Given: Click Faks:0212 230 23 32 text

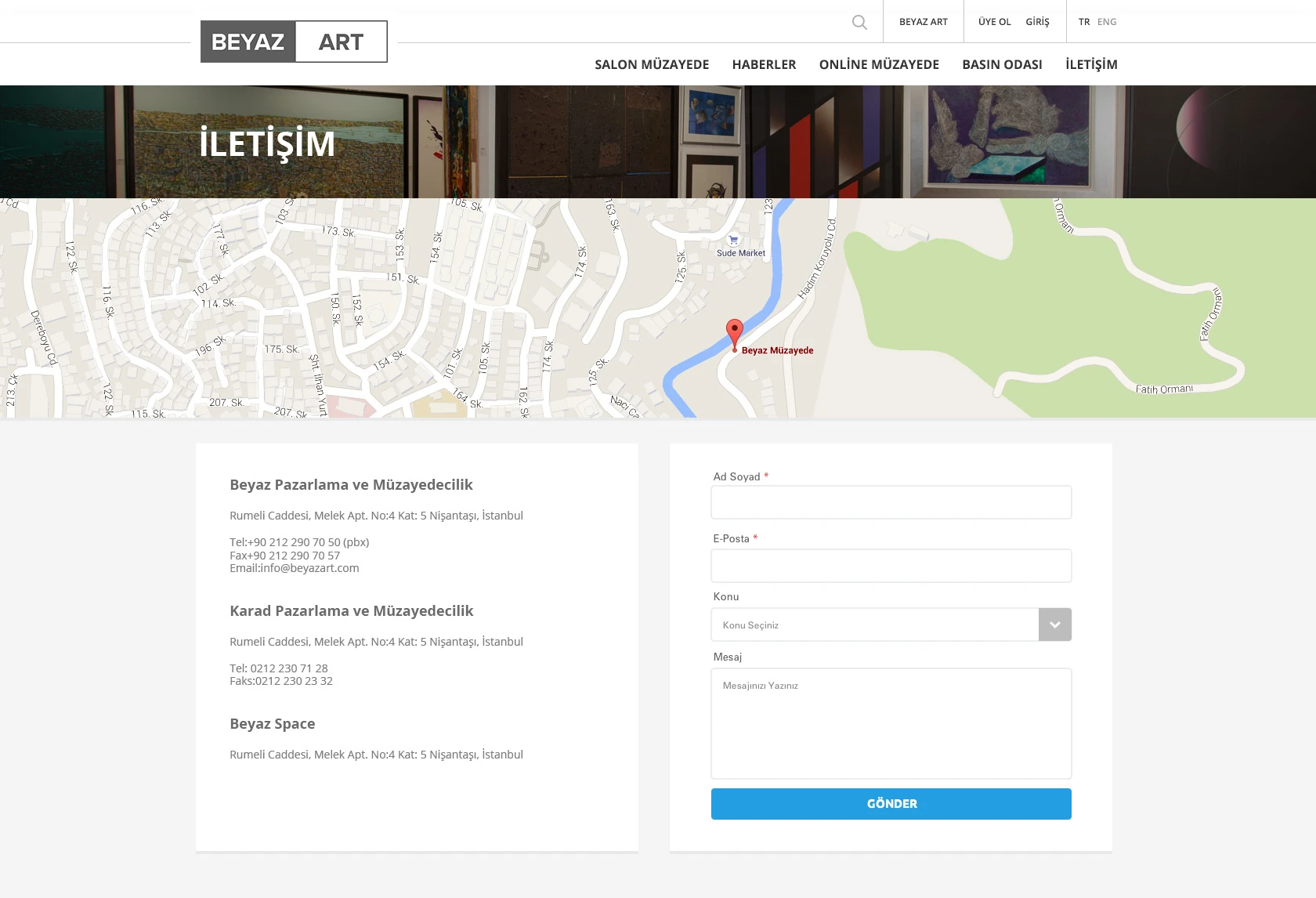Looking at the screenshot, I should click(x=281, y=681).
